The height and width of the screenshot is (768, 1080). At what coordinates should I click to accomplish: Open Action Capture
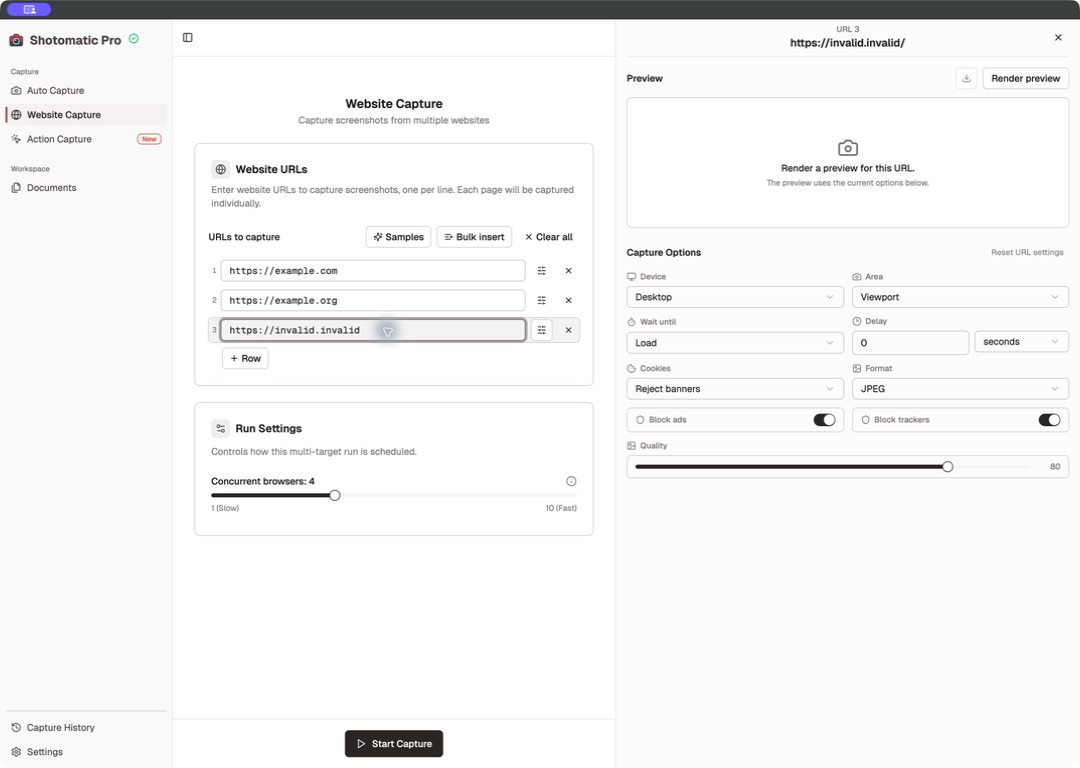[86, 139]
